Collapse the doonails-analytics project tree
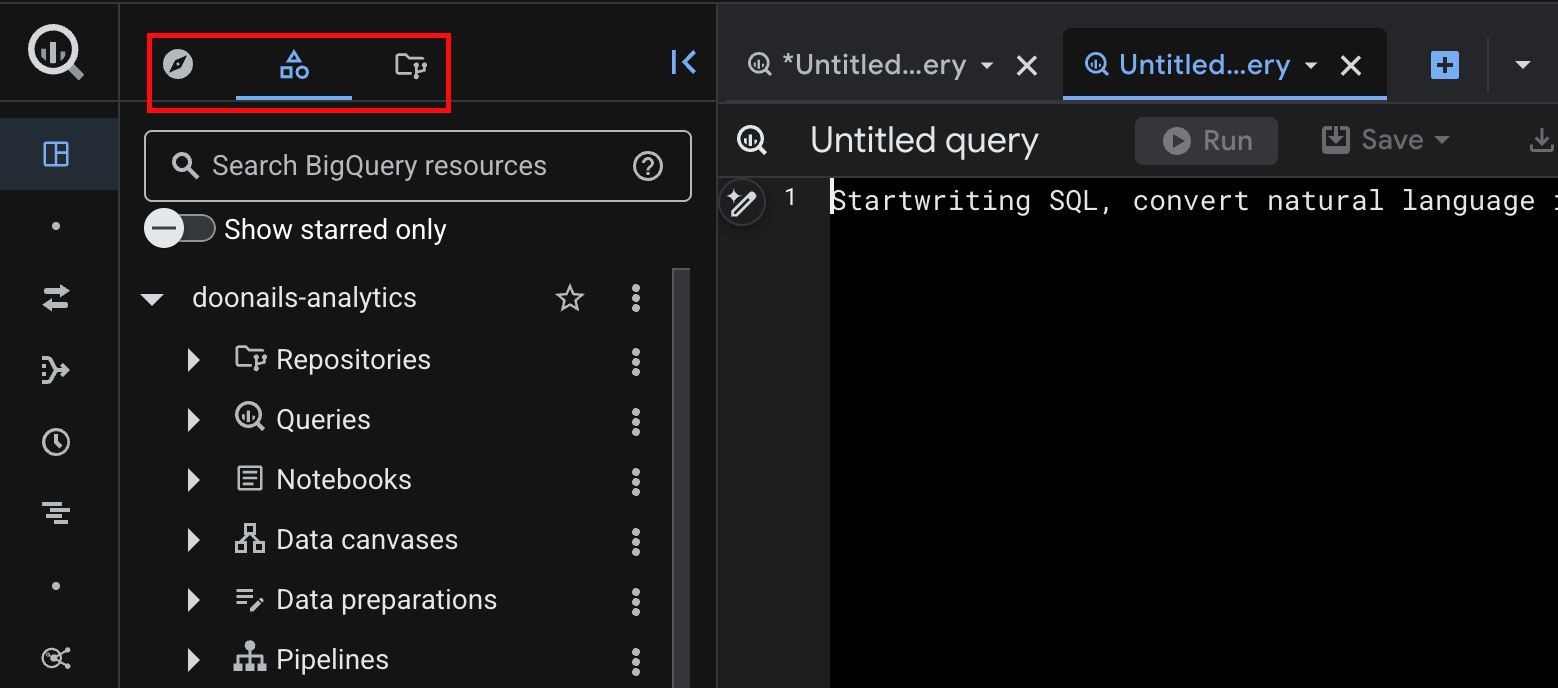Viewport: 1558px width, 688px height. (153, 299)
